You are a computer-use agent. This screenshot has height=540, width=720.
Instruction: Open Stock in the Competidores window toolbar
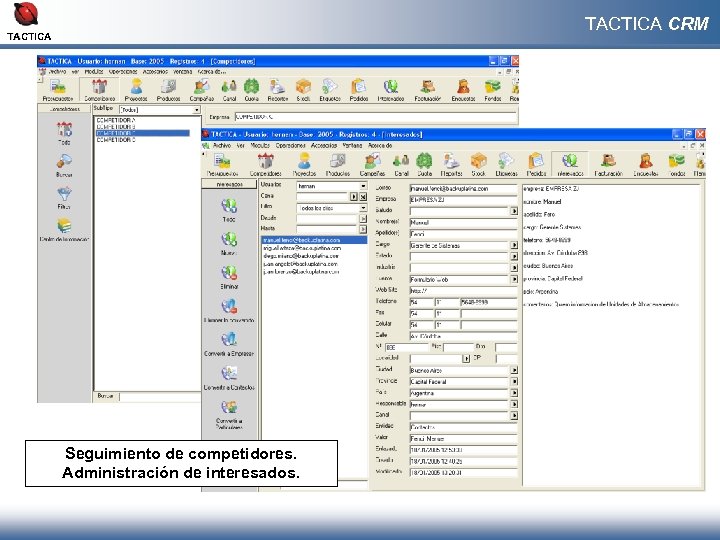pyautogui.click(x=303, y=90)
